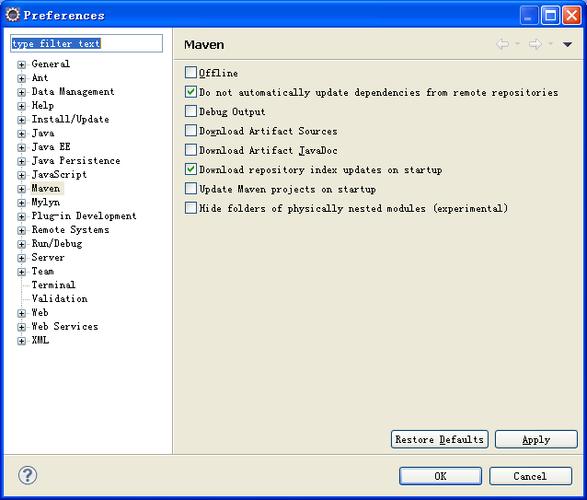Expand the Java EE tree node
This screenshot has width=587, height=500.
tap(21, 147)
